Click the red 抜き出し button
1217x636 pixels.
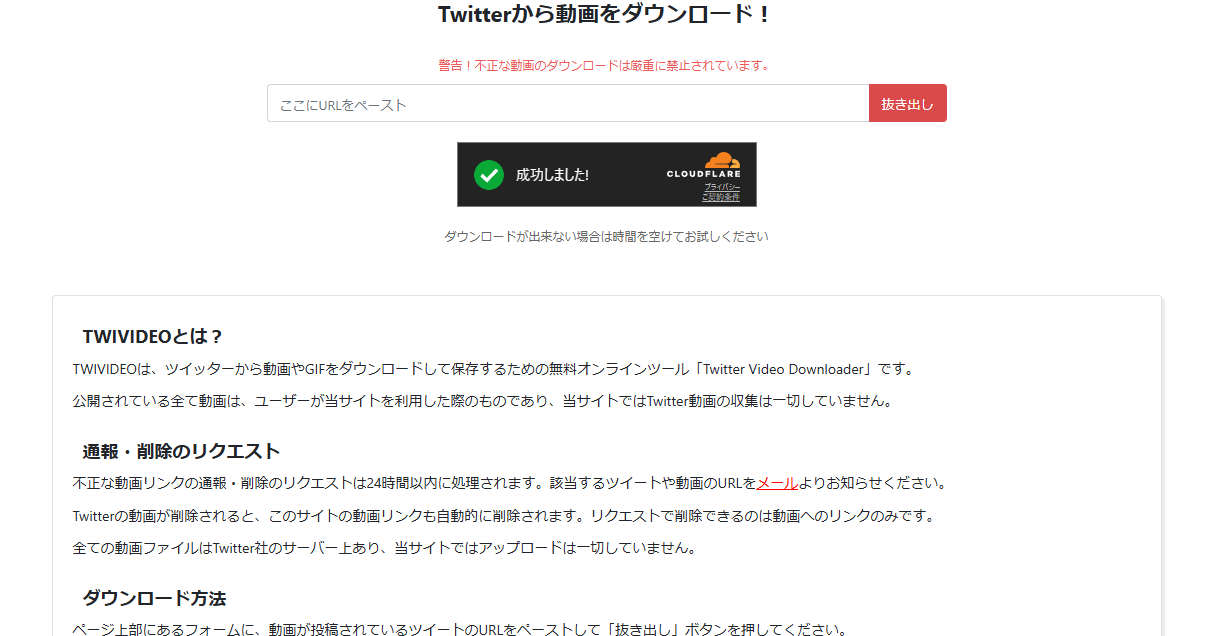907,103
